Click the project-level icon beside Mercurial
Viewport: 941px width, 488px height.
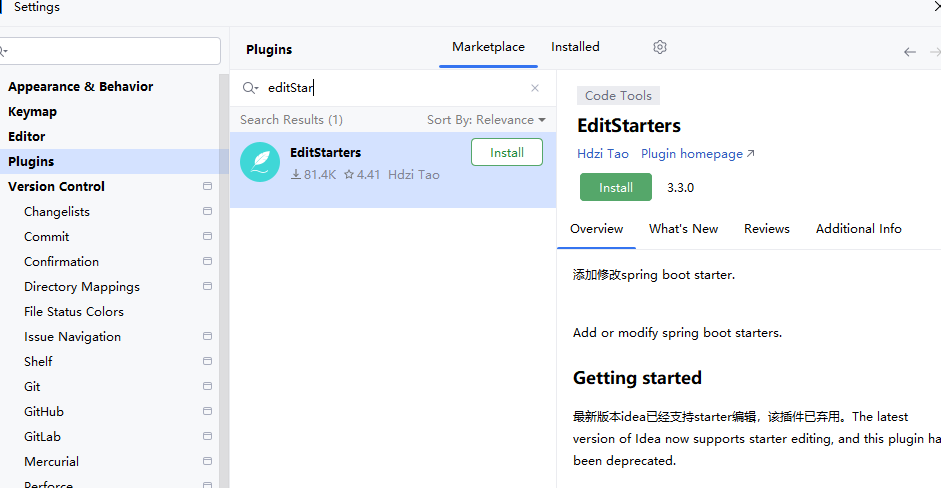coord(208,461)
